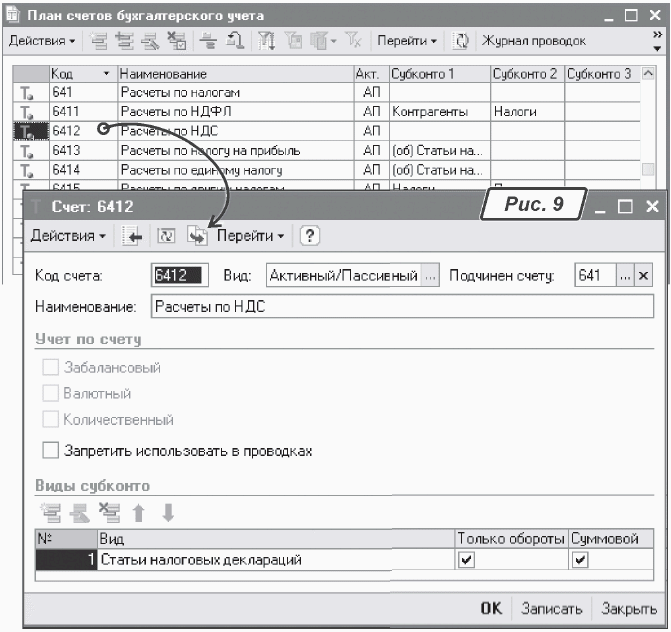Toggle the Только обороты checkbox
The width and height of the screenshot is (671, 632).
[x=465, y=560]
